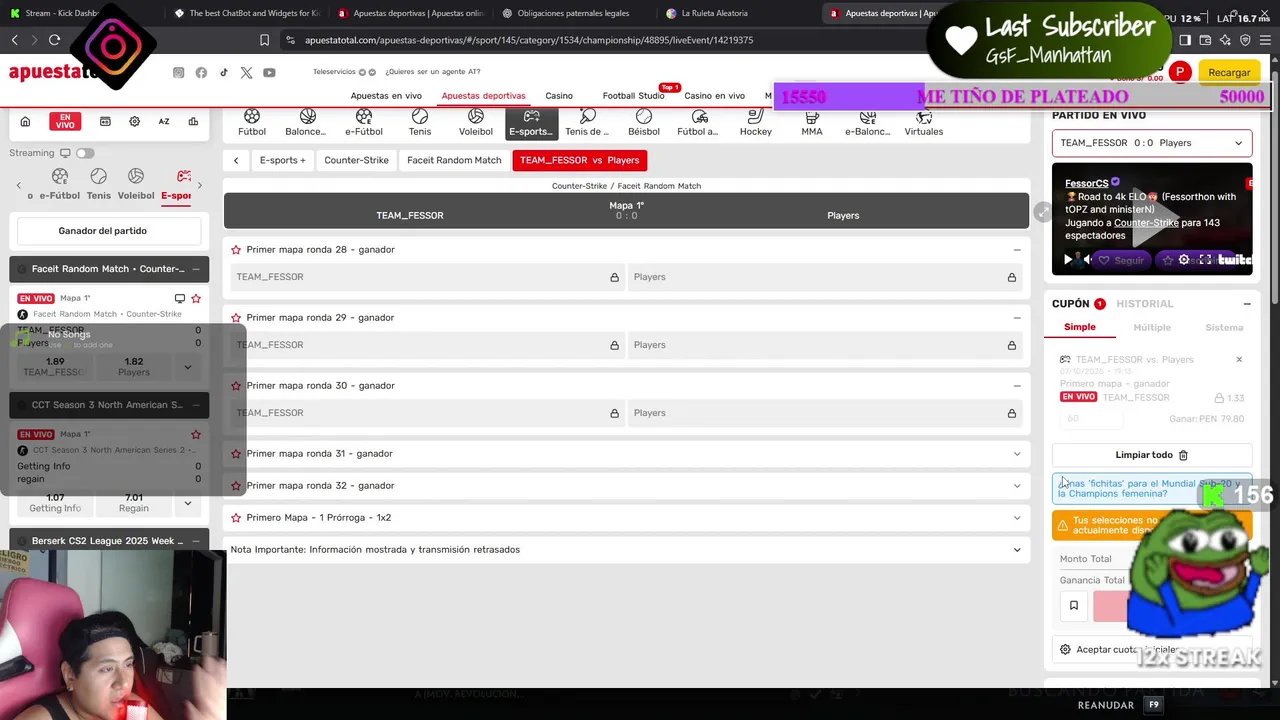Open the Tenis de mesa category
This screenshot has width=1280, height=720.
587,122
